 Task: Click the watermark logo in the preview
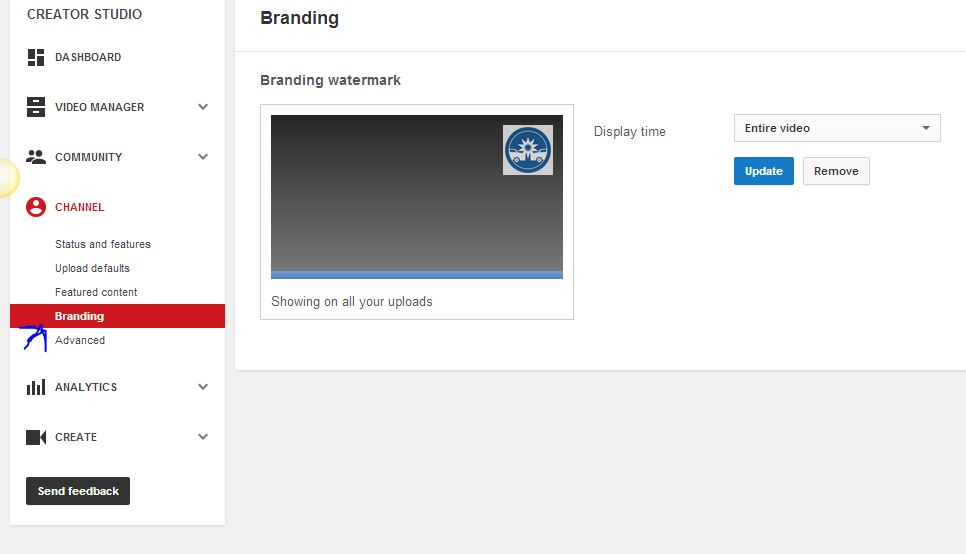(x=527, y=150)
